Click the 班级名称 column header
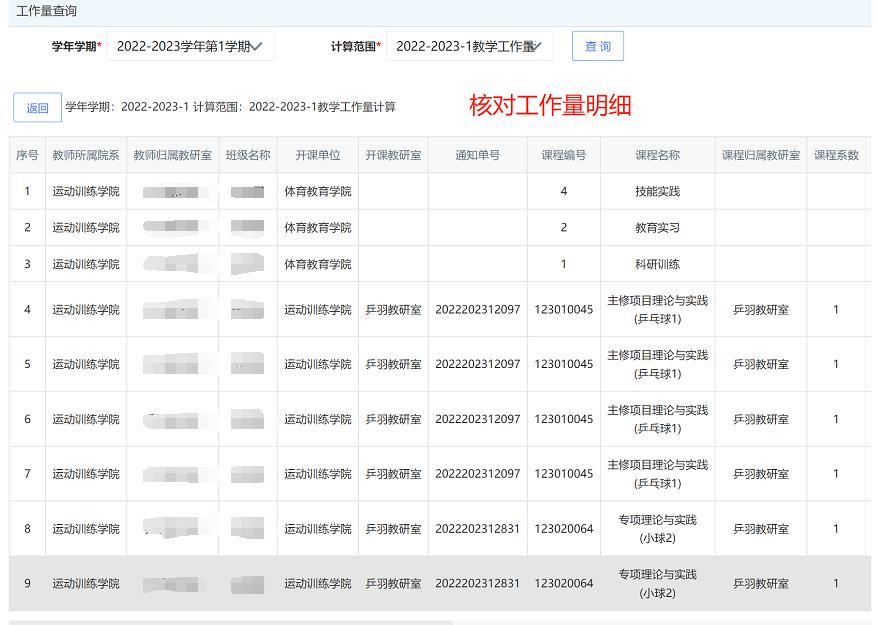 pos(248,155)
